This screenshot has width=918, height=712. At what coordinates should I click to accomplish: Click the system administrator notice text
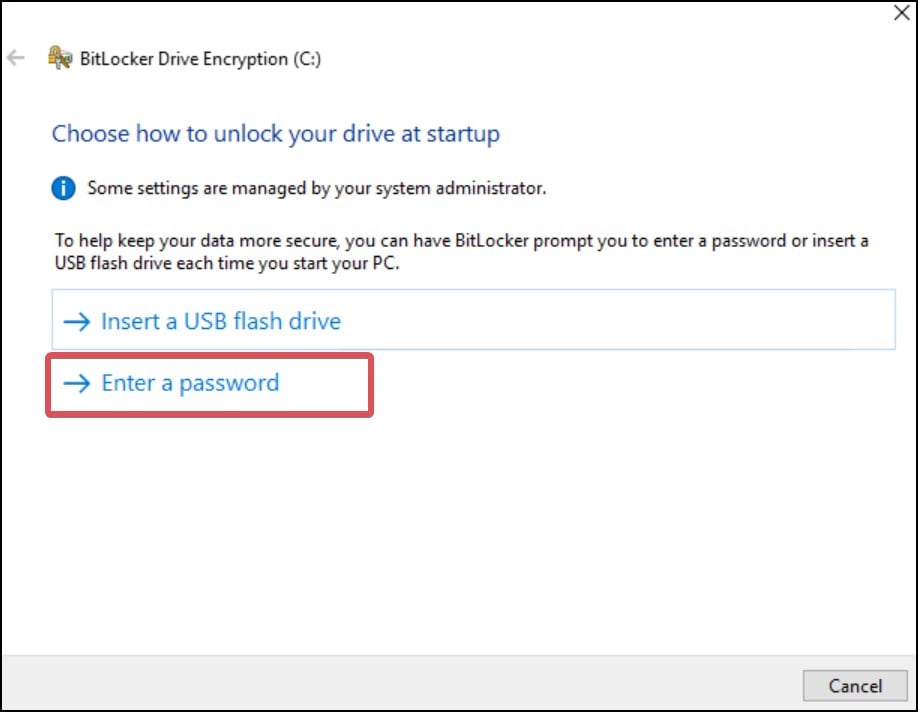317,189
